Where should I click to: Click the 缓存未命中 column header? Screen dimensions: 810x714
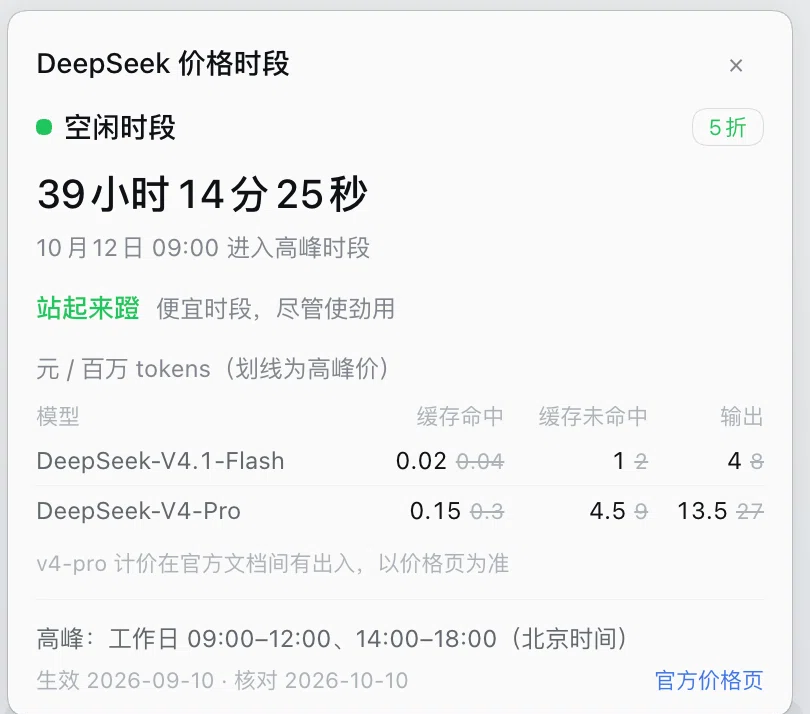coord(593,416)
